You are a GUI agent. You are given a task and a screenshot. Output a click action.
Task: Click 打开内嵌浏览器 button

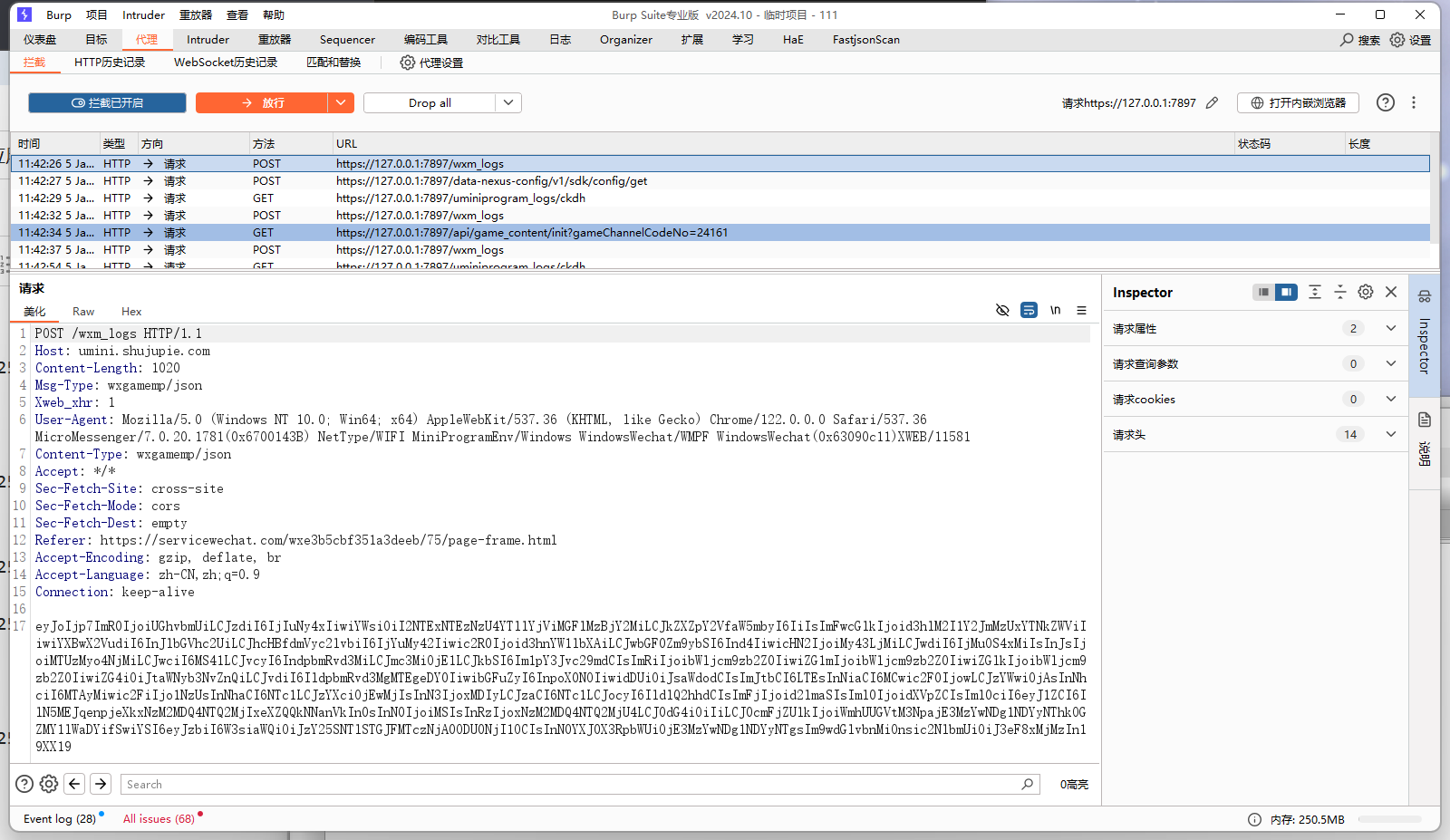pos(1298,103)
